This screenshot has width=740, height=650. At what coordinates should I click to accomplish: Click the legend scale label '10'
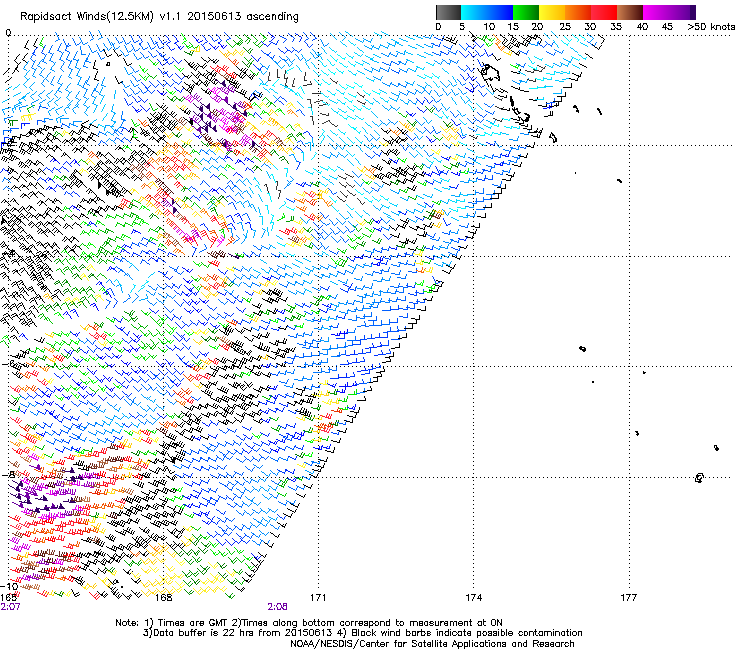[x=489, y=27]
